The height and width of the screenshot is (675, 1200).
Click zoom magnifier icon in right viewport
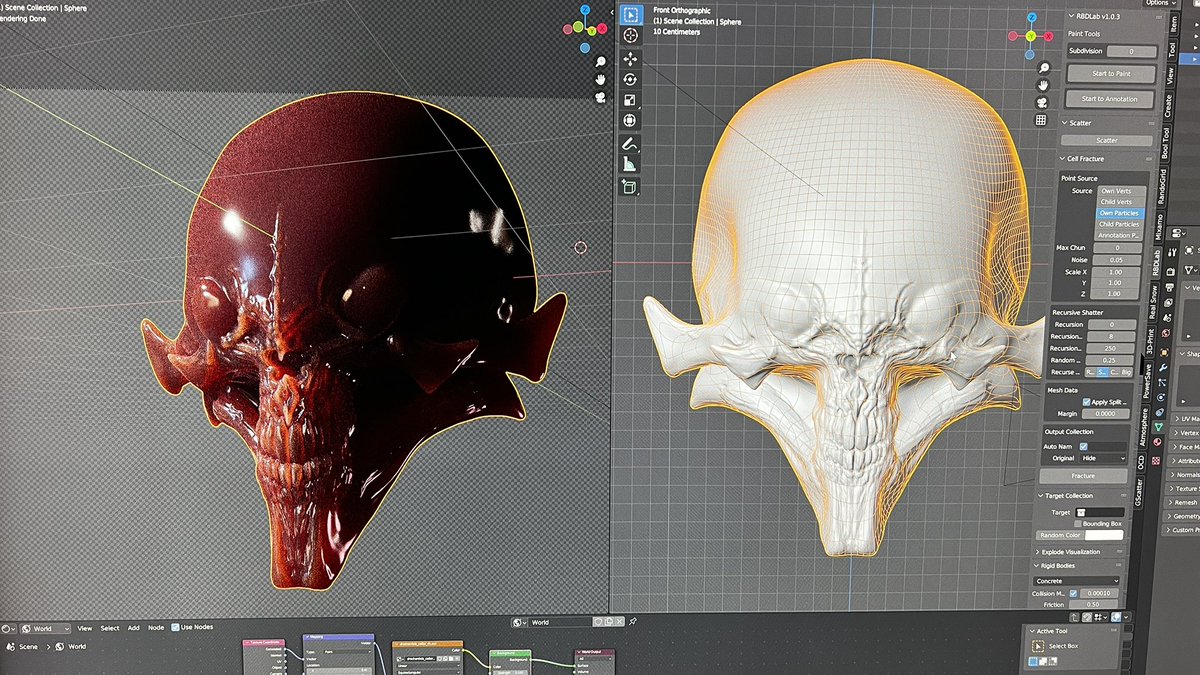point(1044,68)
